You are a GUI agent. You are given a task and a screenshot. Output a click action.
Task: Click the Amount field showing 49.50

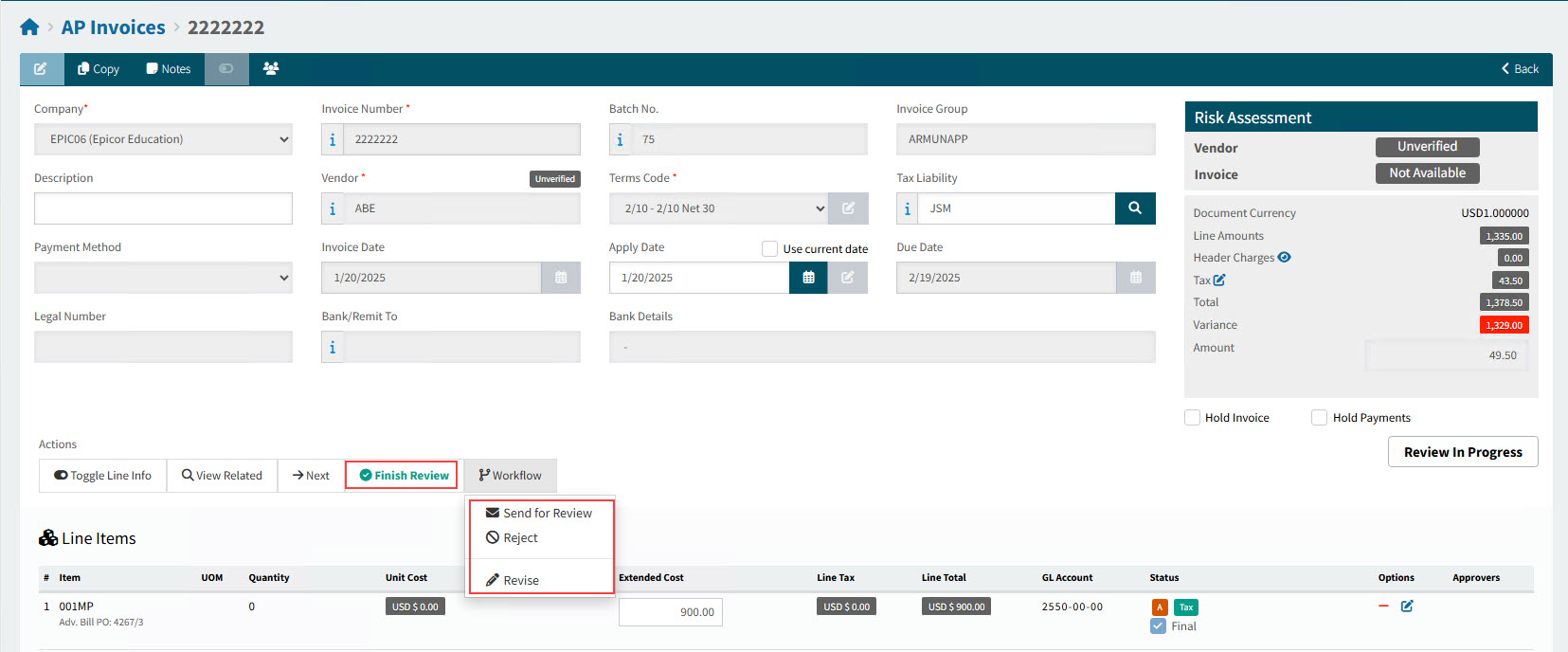point(1446,355)
